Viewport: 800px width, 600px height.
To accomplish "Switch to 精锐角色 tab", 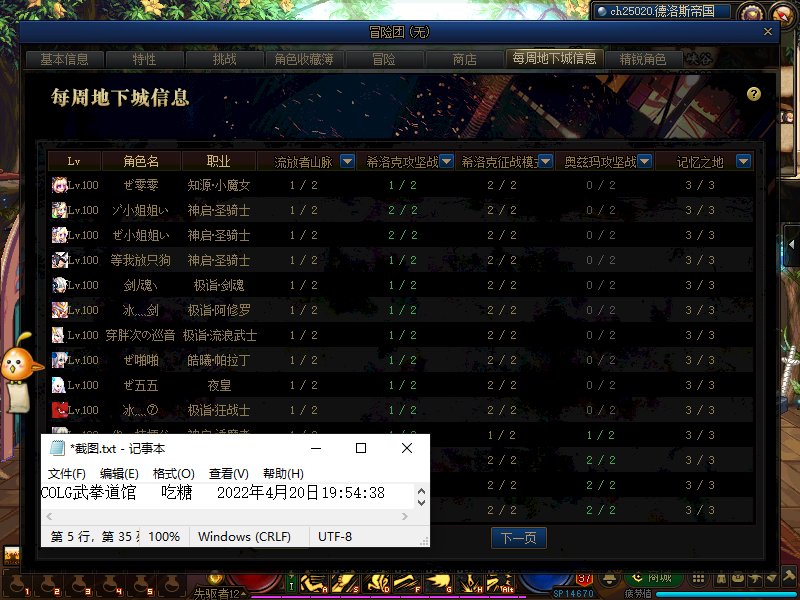I will (x=643, y=59).
